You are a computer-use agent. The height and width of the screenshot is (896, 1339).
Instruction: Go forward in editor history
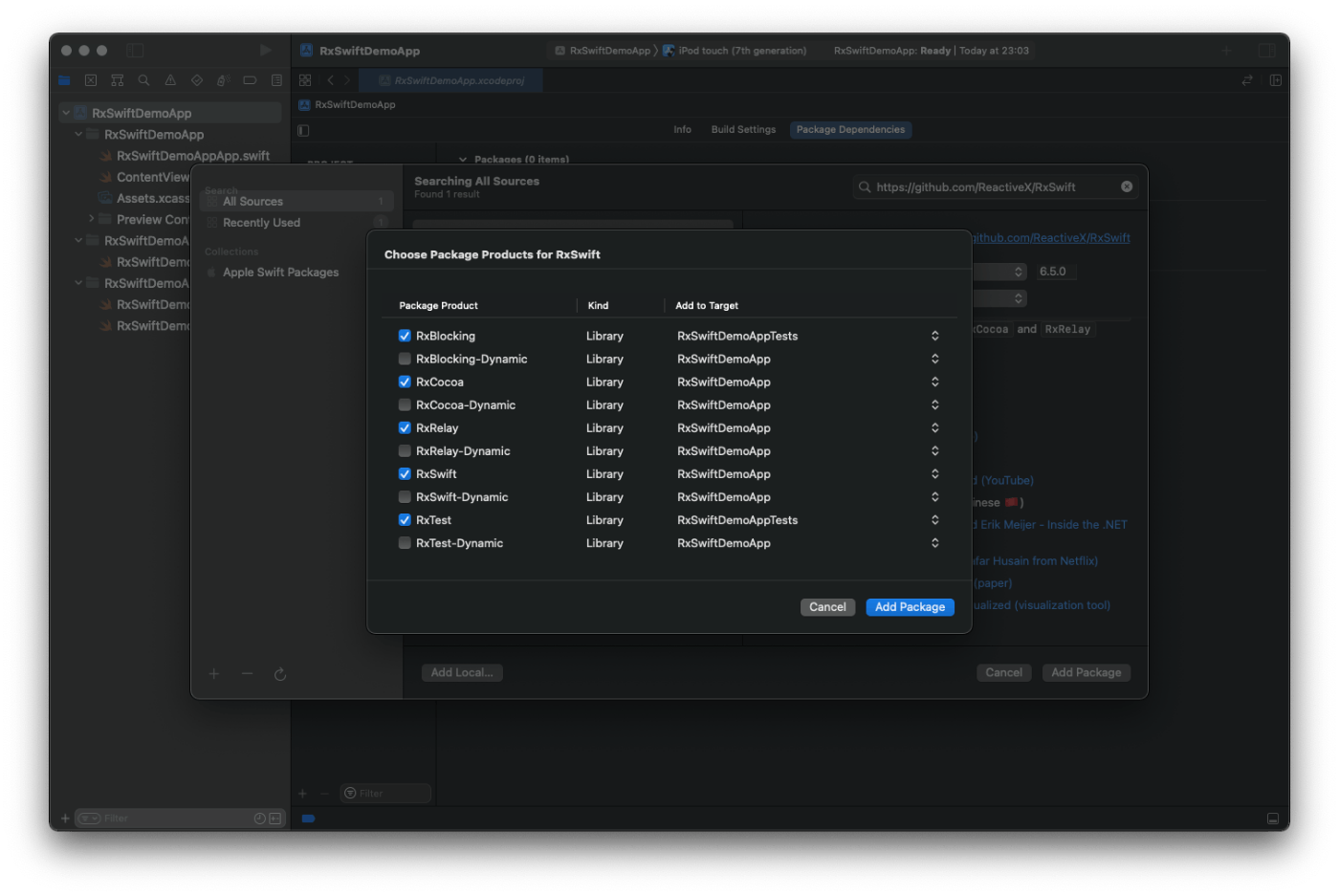(x=347, y=81)
